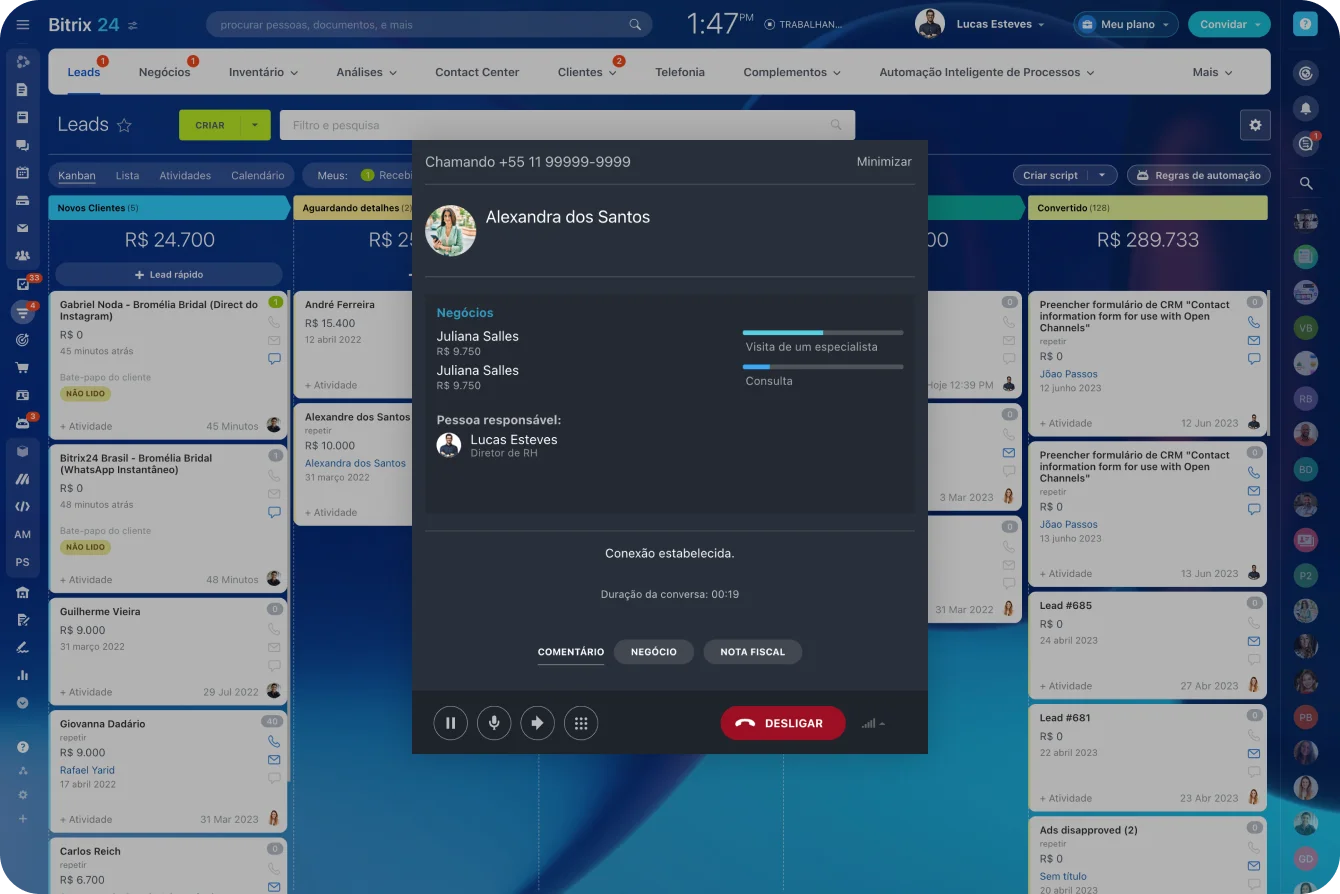The width and height of the screenshot is (1340, 894).
Task: Select the Nota Fiscal tab
Action: click(752, 652)
